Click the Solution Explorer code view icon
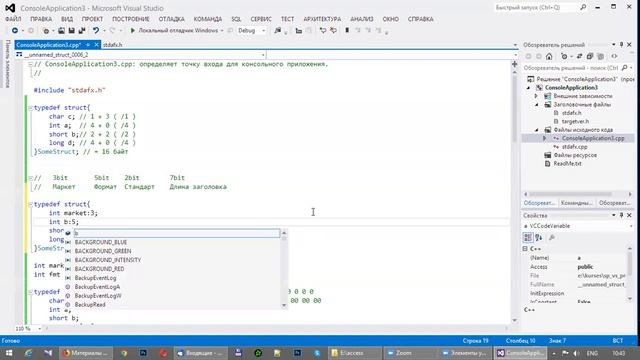The width and height of the screenshot is (640, 360). tap(614, 56)
